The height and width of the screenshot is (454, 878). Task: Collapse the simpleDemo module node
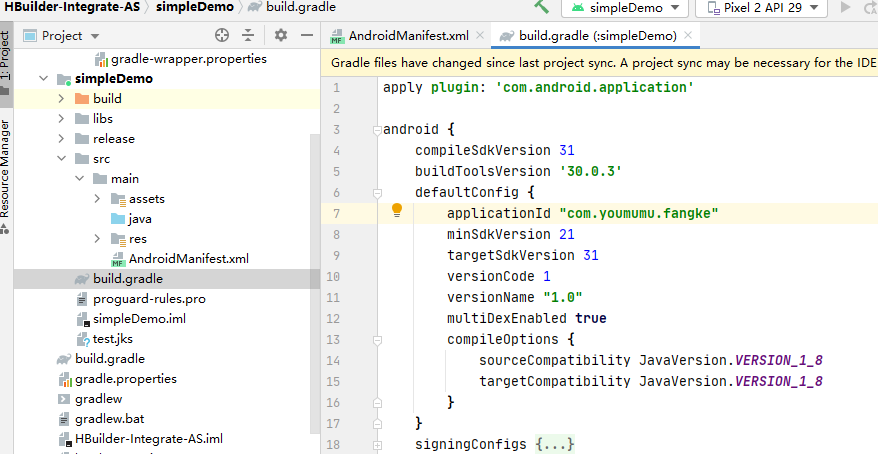click(x=44, y=79)
